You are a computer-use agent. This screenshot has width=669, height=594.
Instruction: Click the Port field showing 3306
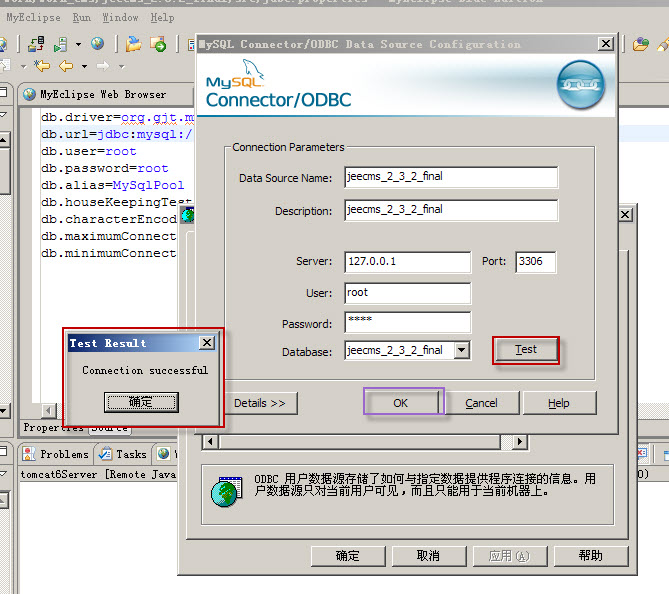535,262
